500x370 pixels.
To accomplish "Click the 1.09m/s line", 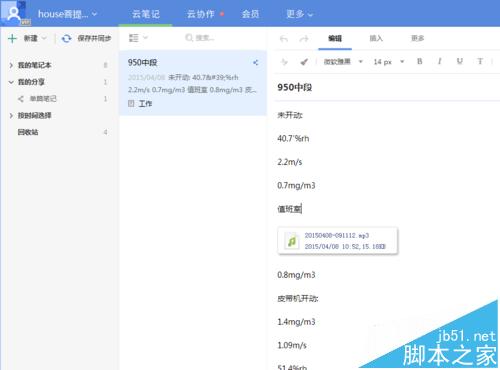I will [x=292, y=345].
